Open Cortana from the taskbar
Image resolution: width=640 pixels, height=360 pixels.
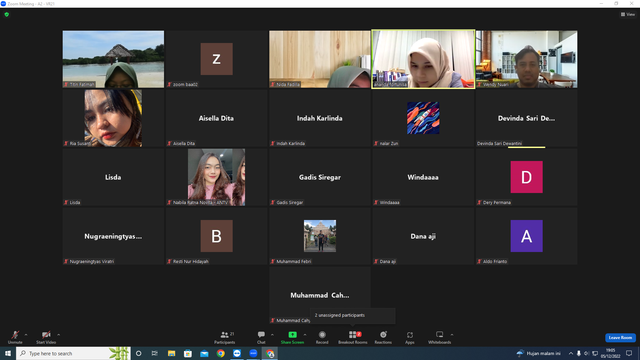tap(139, 353)
